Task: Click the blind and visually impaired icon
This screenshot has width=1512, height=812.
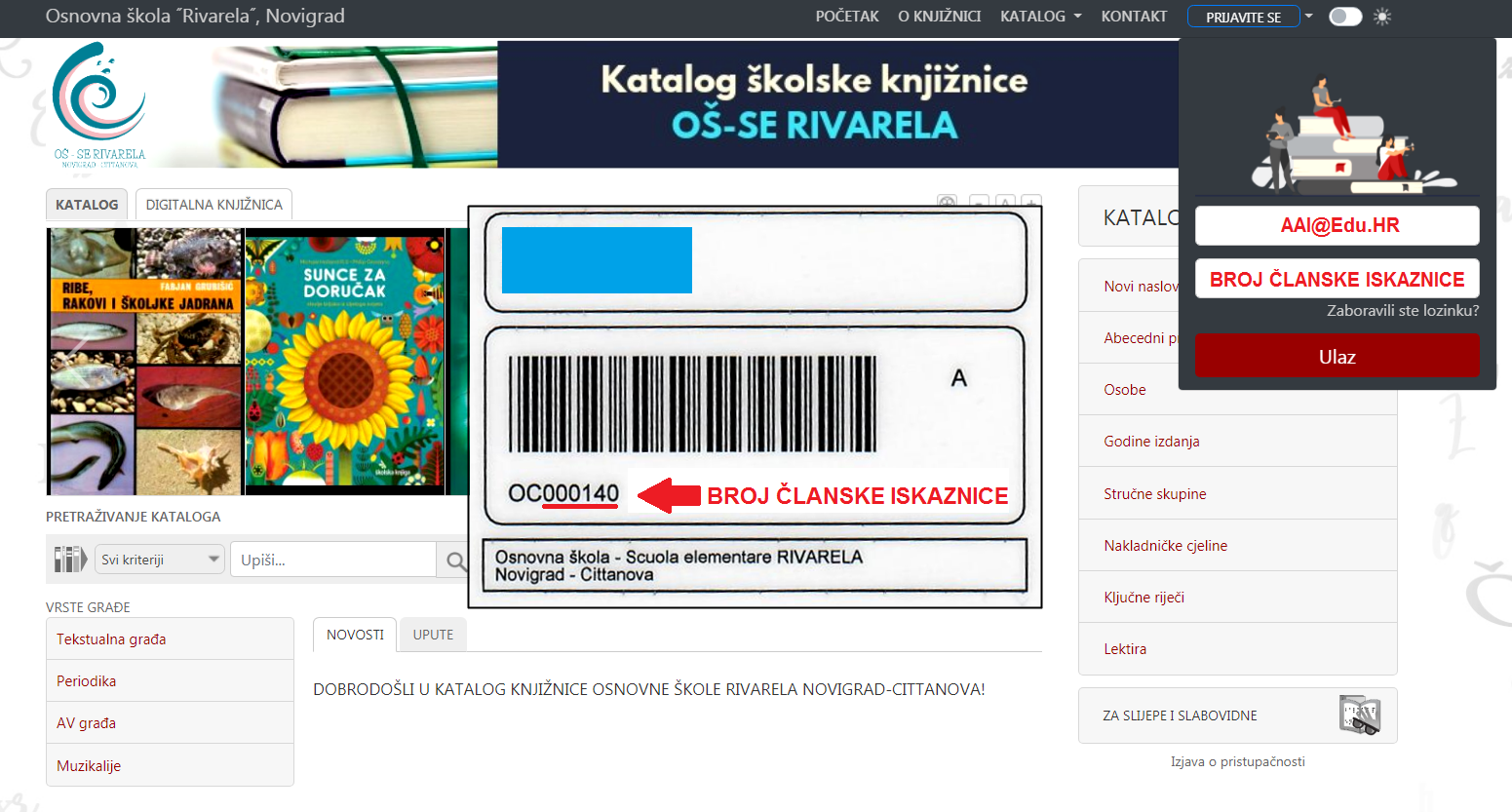Action: click(1360, 715)
